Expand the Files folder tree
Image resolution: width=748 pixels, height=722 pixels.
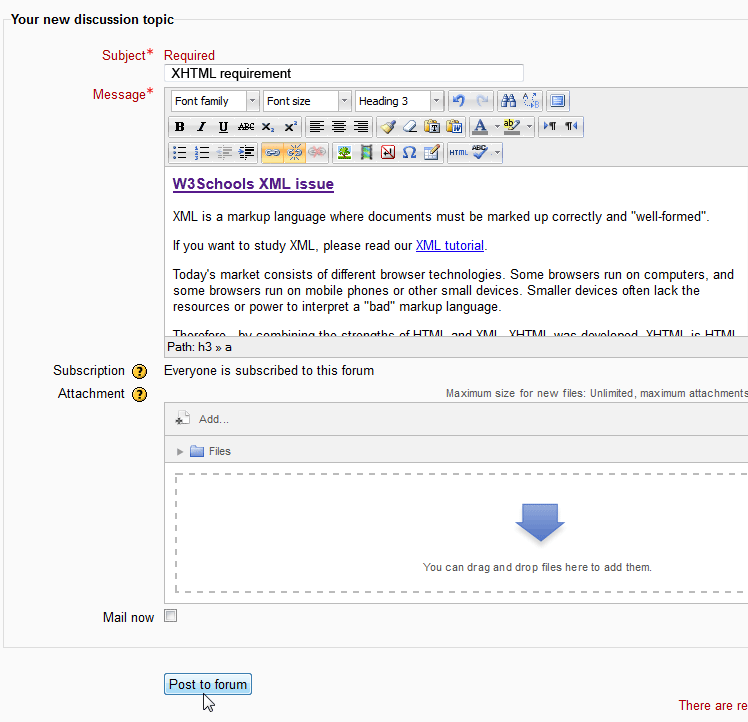181,452
